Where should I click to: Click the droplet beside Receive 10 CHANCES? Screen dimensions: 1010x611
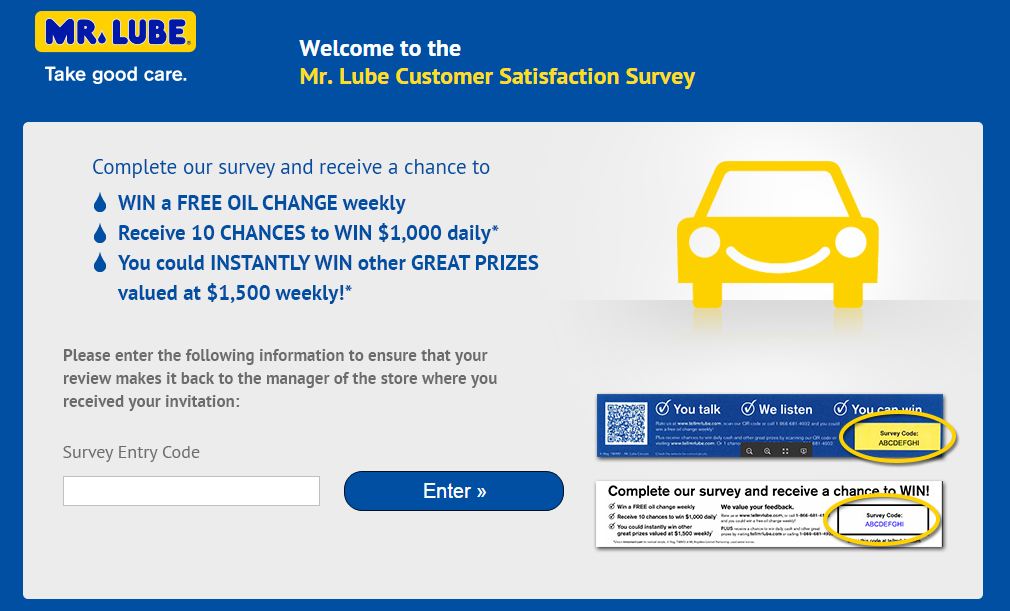(x=100, y=233)
